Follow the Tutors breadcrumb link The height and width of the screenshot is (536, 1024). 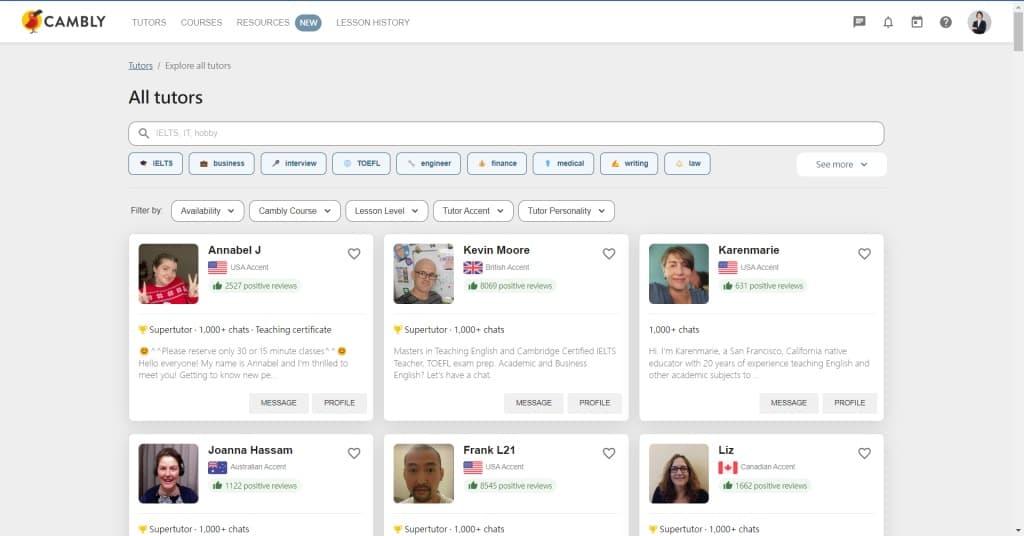[140, 66]
